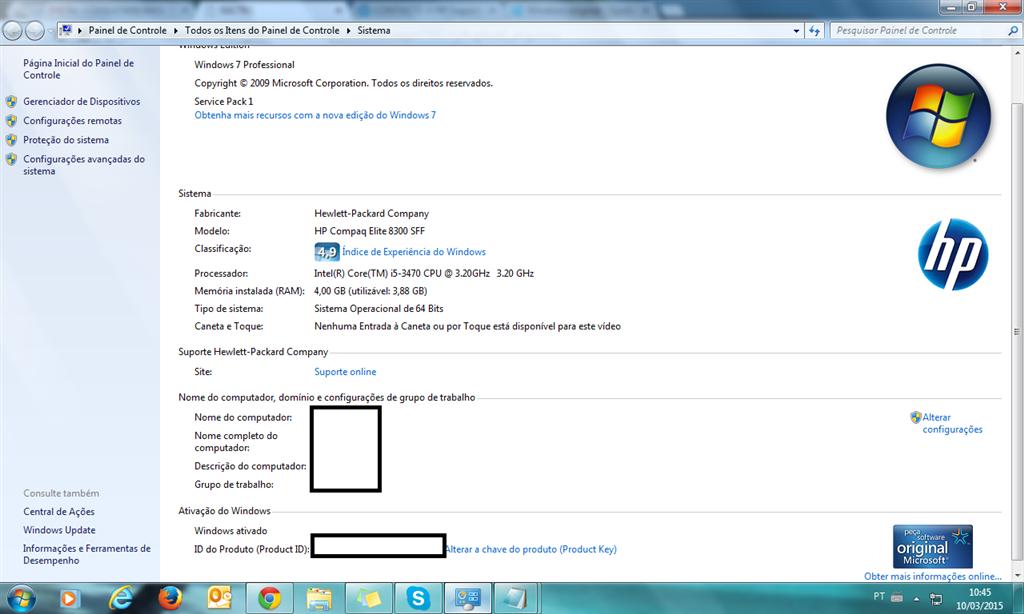Open Google Chrome from the taskbar
The image size is (1024, 614).
269,599
